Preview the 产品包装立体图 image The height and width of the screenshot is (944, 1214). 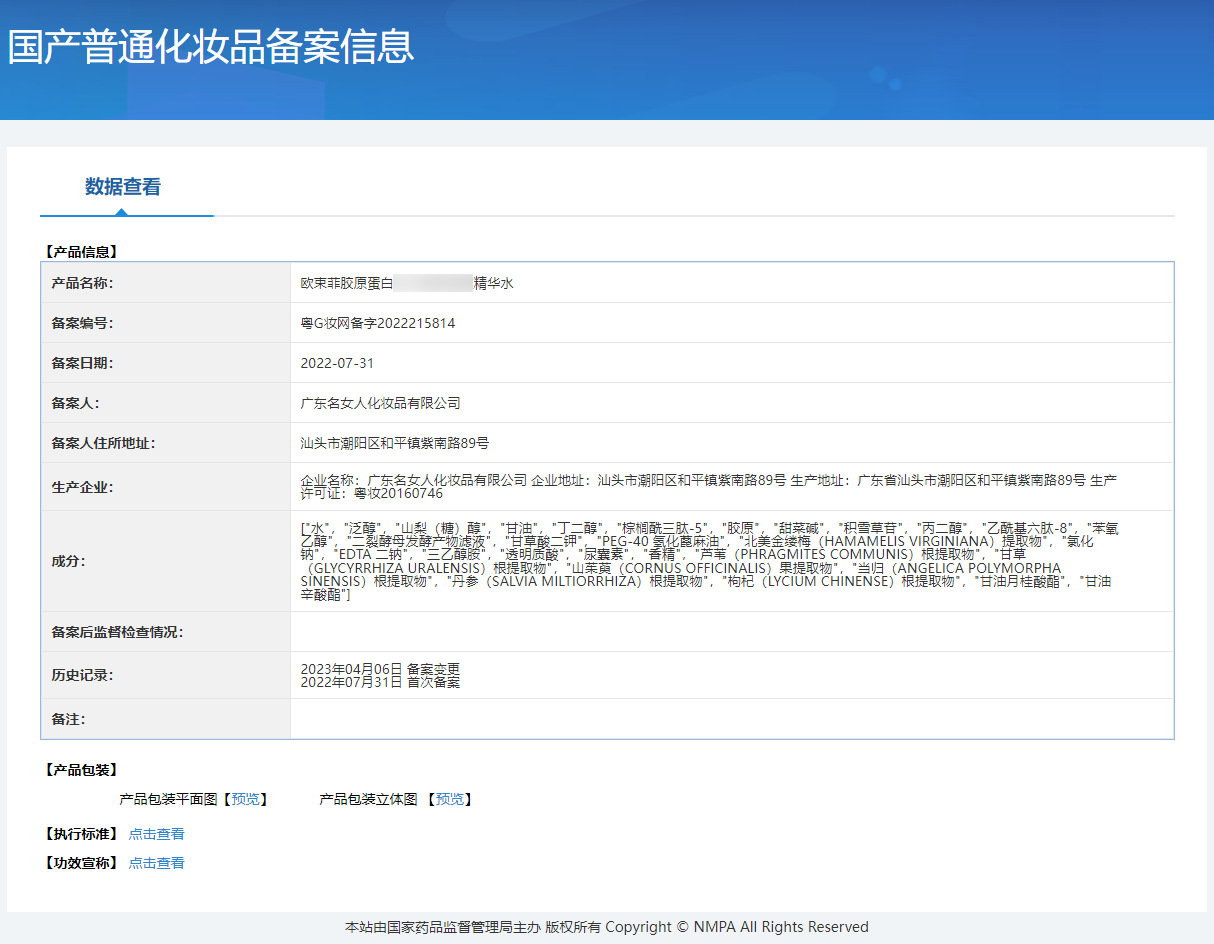[450, 799]
